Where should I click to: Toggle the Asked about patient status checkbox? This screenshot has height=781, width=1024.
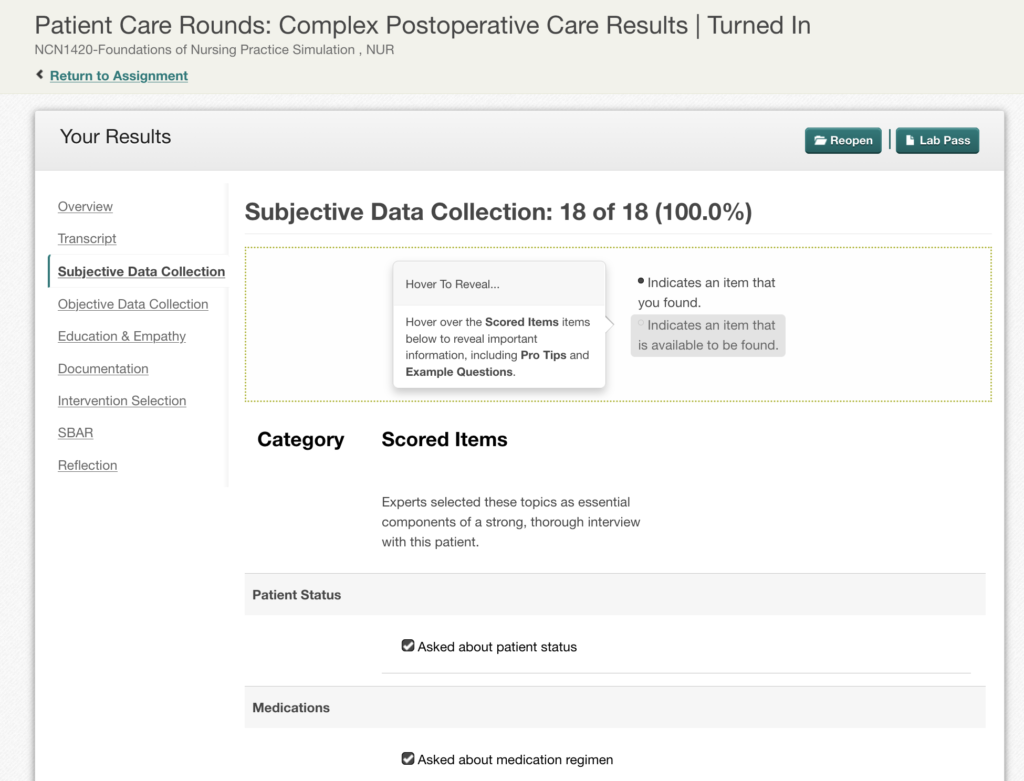(x=408, y=646)
